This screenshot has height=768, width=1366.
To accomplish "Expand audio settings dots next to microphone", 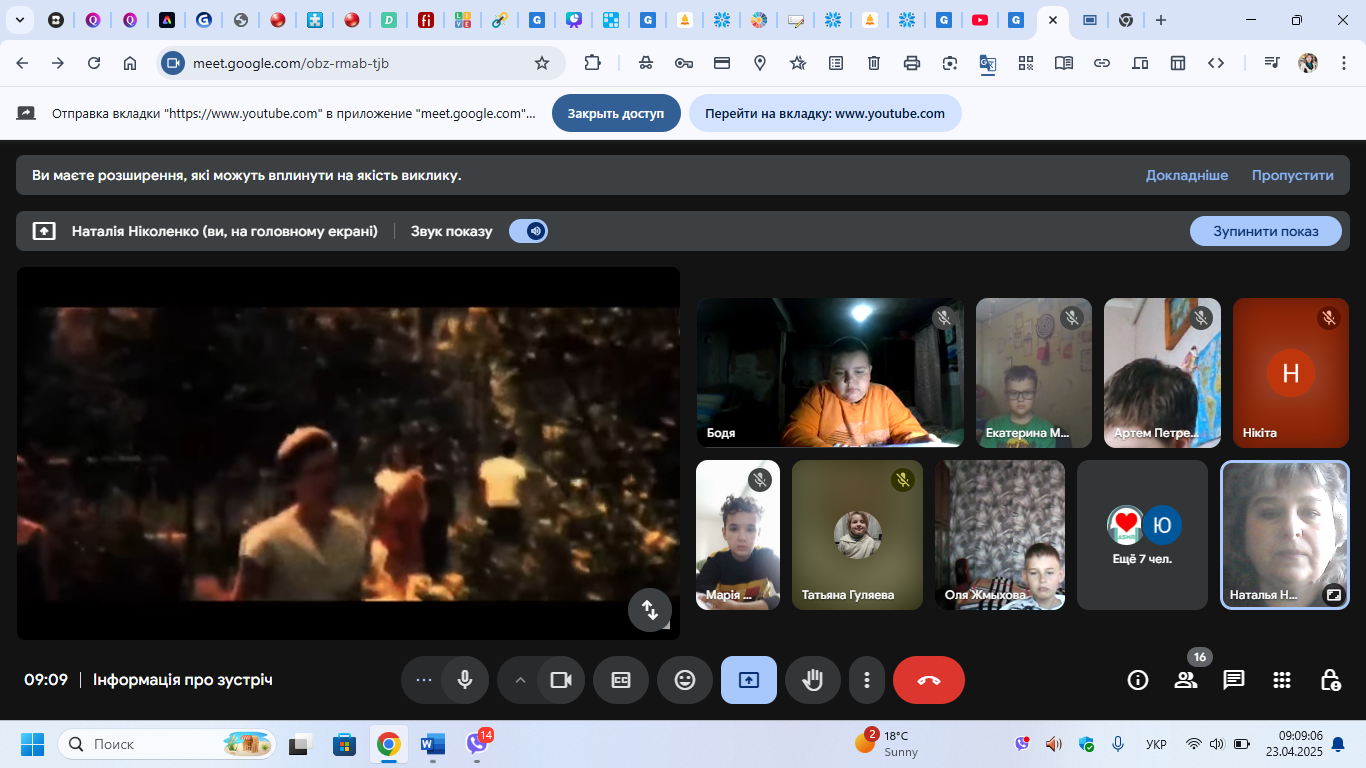I will [x=423, y=680].
